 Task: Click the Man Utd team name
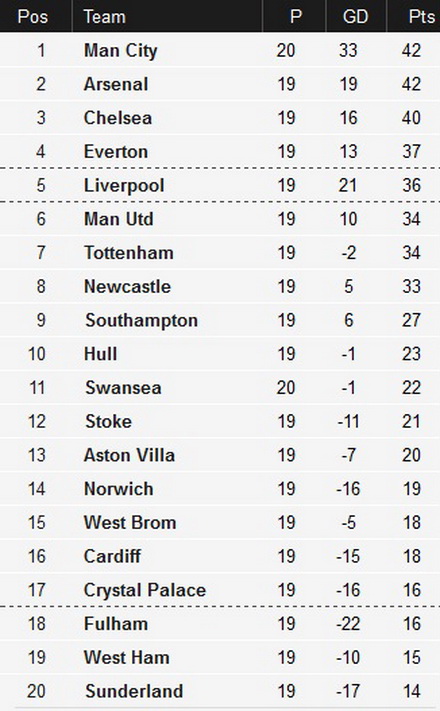pyautogui.click(x=118, y=219)
